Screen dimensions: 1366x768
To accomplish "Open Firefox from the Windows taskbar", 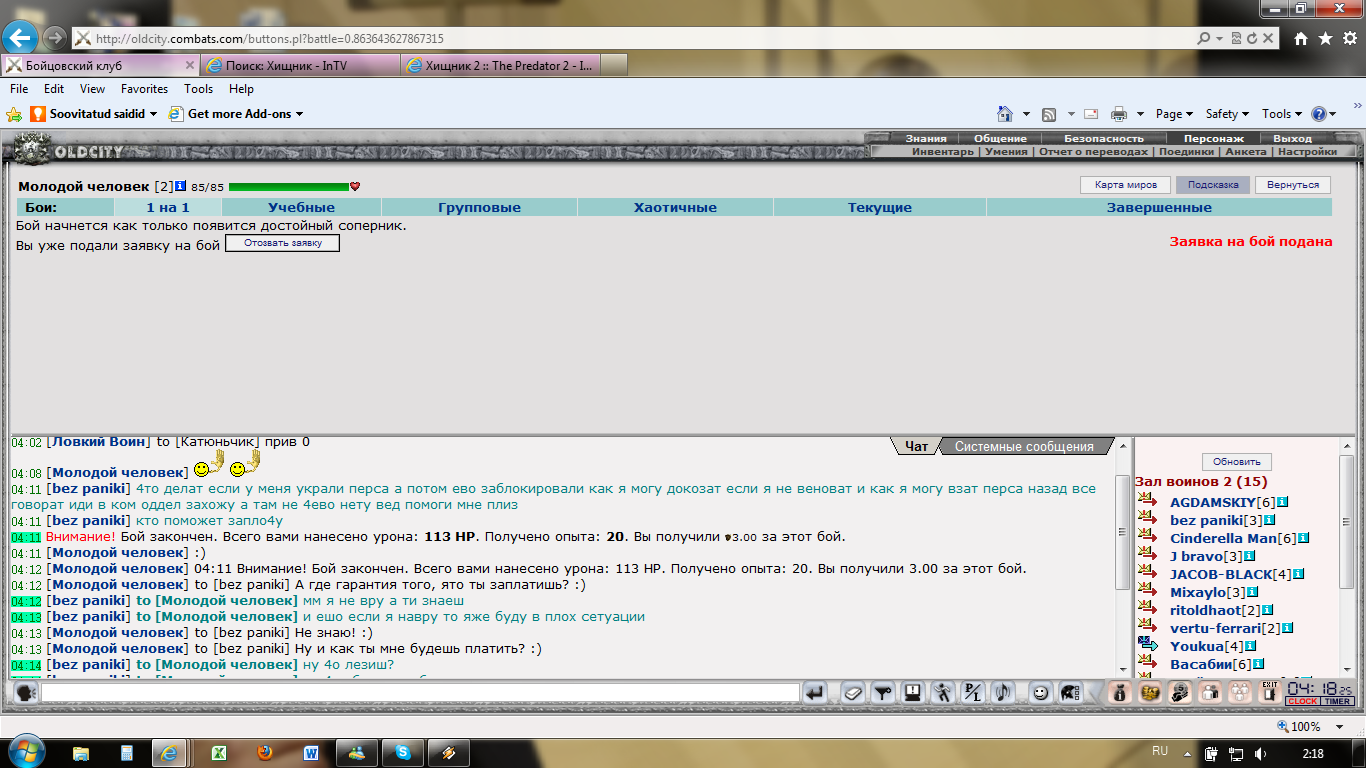I will [264, 752].
